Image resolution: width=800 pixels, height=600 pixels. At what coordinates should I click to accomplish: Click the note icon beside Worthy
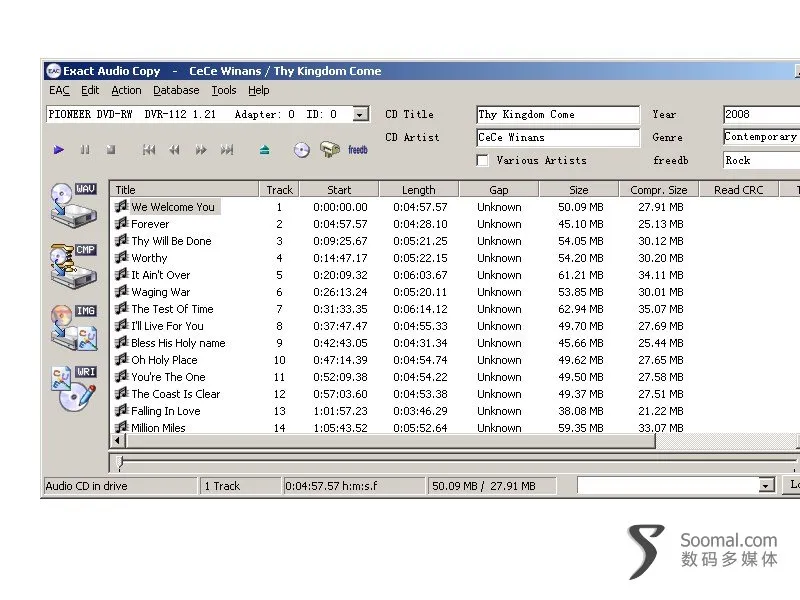[121, 257]
